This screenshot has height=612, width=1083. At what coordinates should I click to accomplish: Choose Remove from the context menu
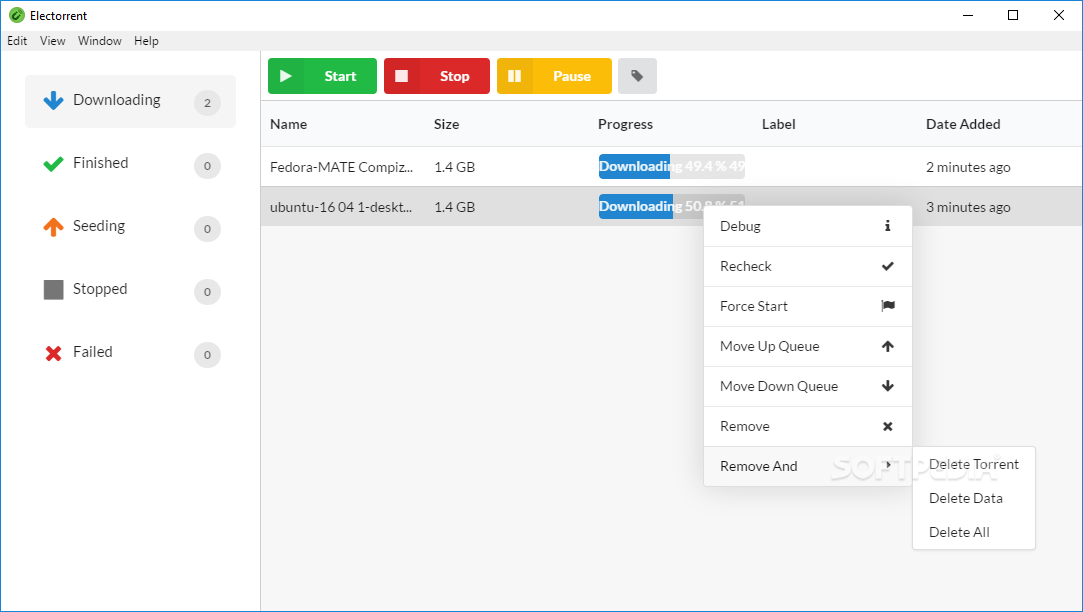pos(807,427)
